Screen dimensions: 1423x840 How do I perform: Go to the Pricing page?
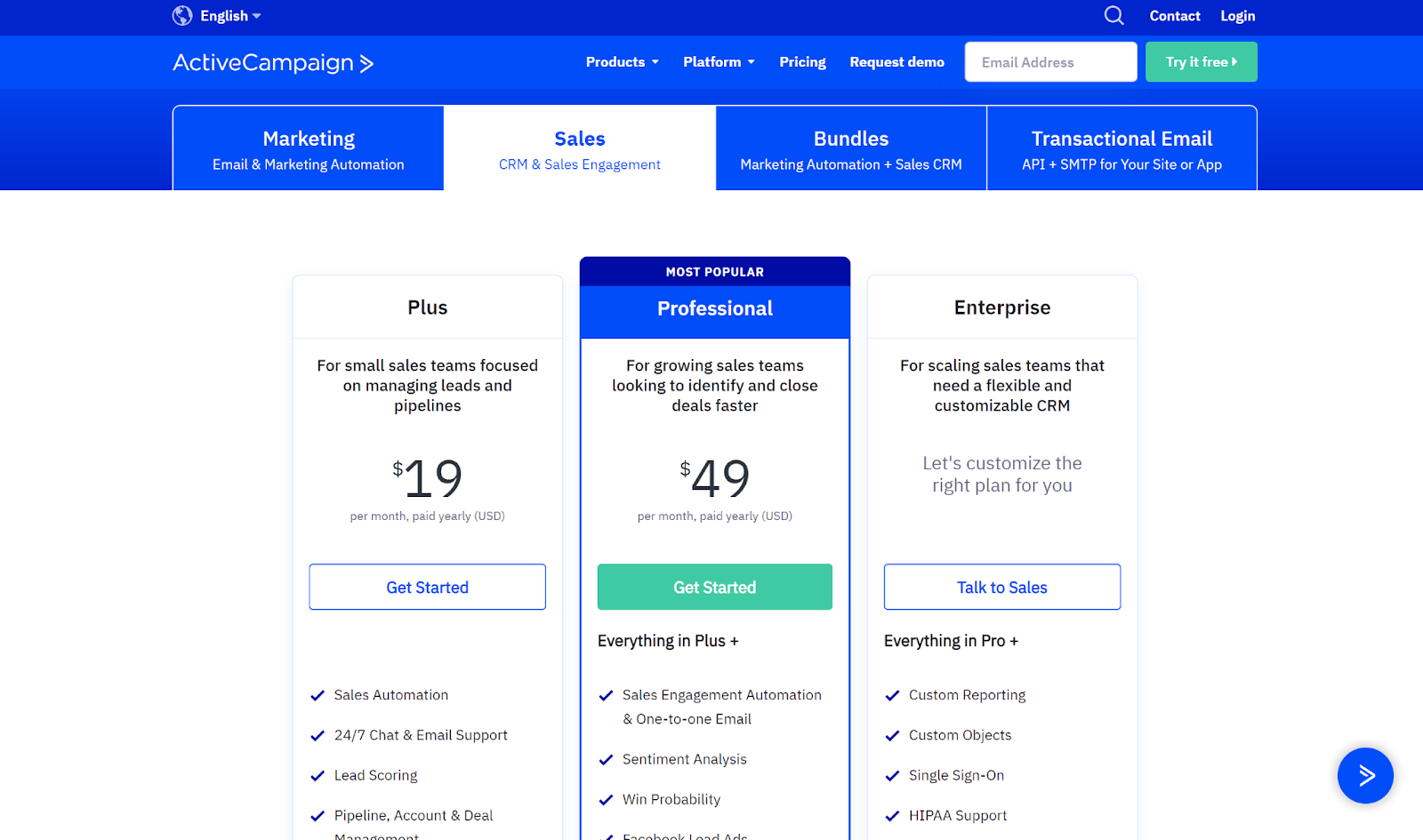802,62
